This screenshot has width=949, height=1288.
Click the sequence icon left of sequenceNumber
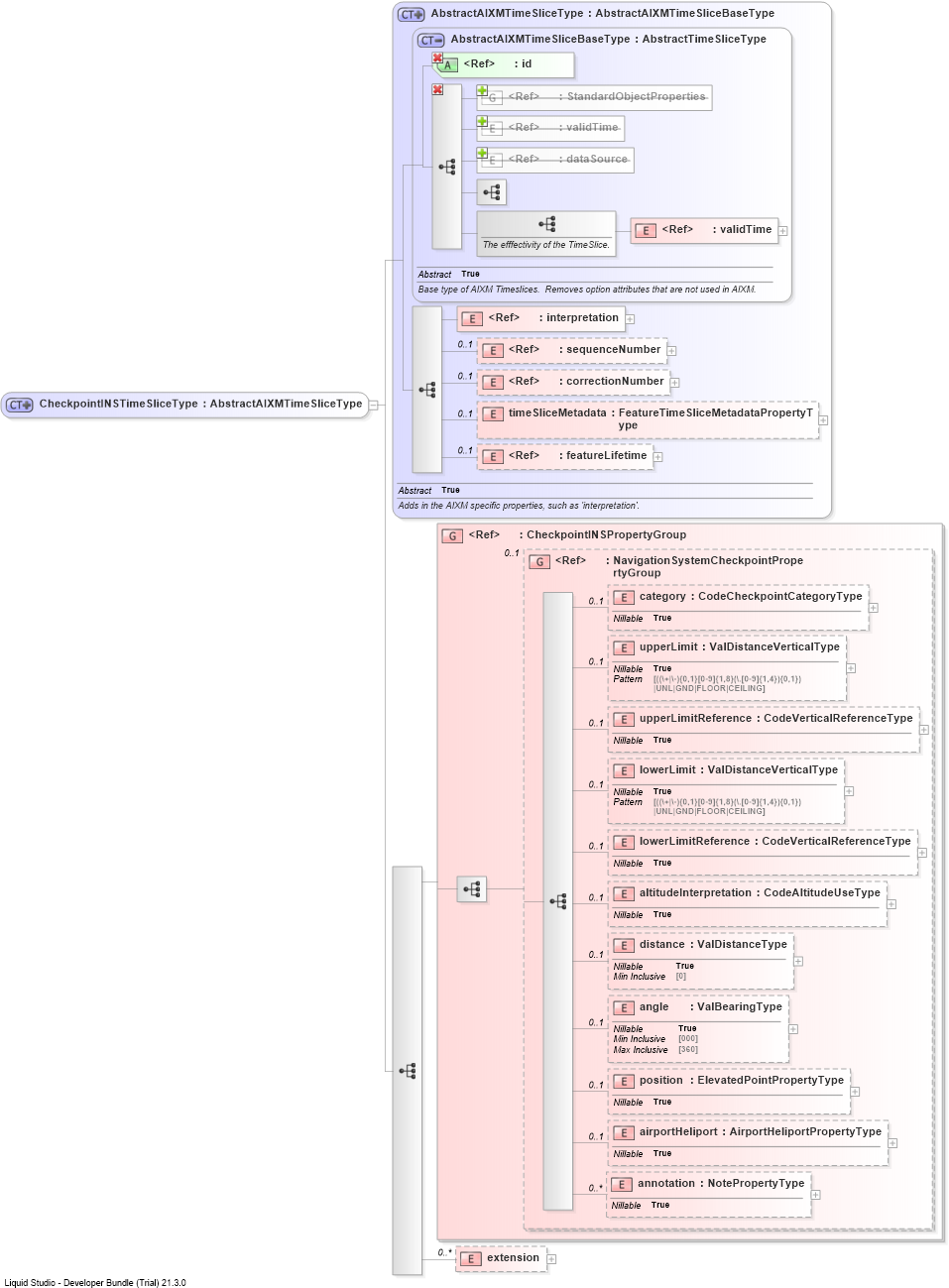point(427,390)
